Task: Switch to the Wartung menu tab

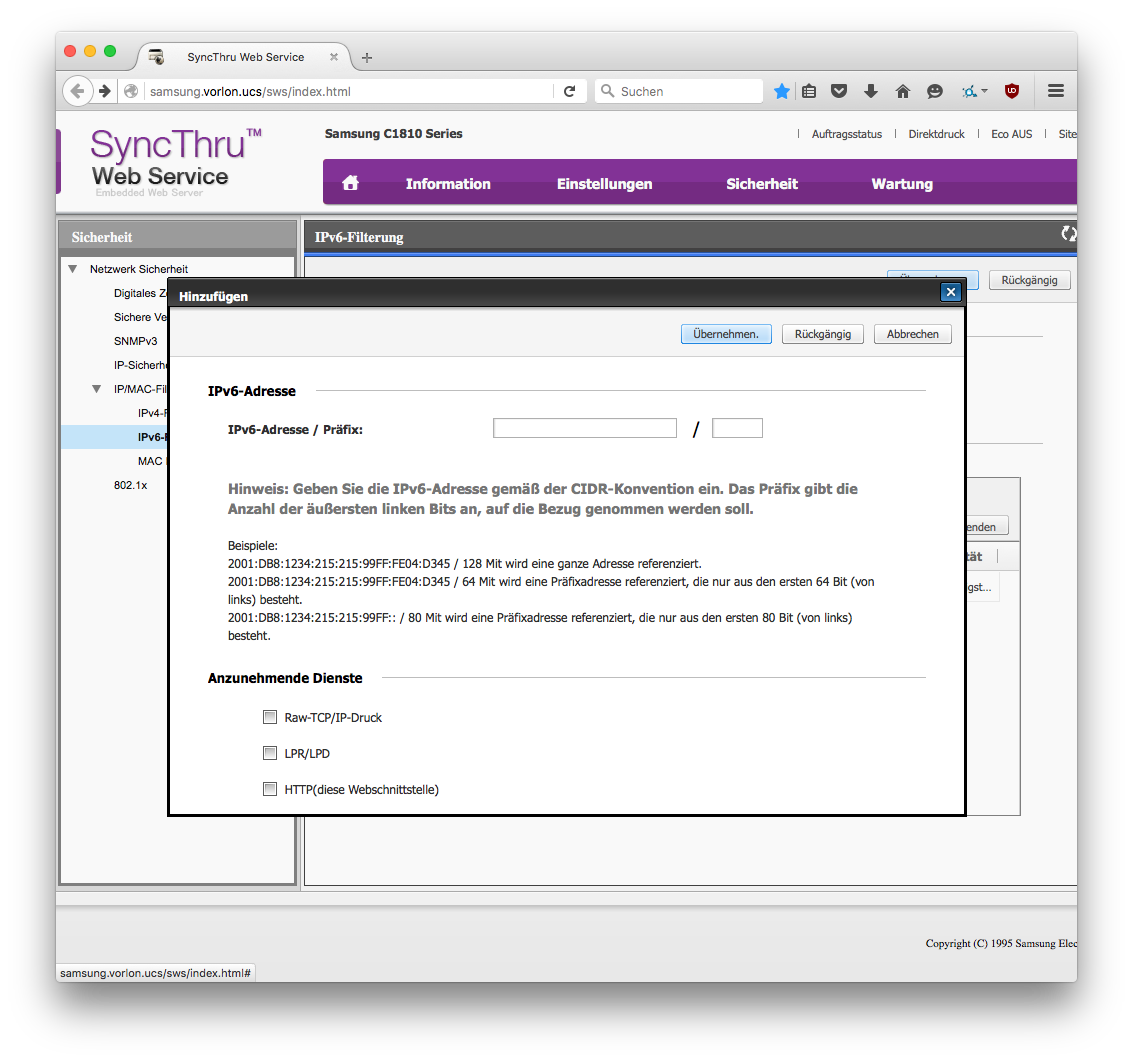Action: (x=901, y=184)
